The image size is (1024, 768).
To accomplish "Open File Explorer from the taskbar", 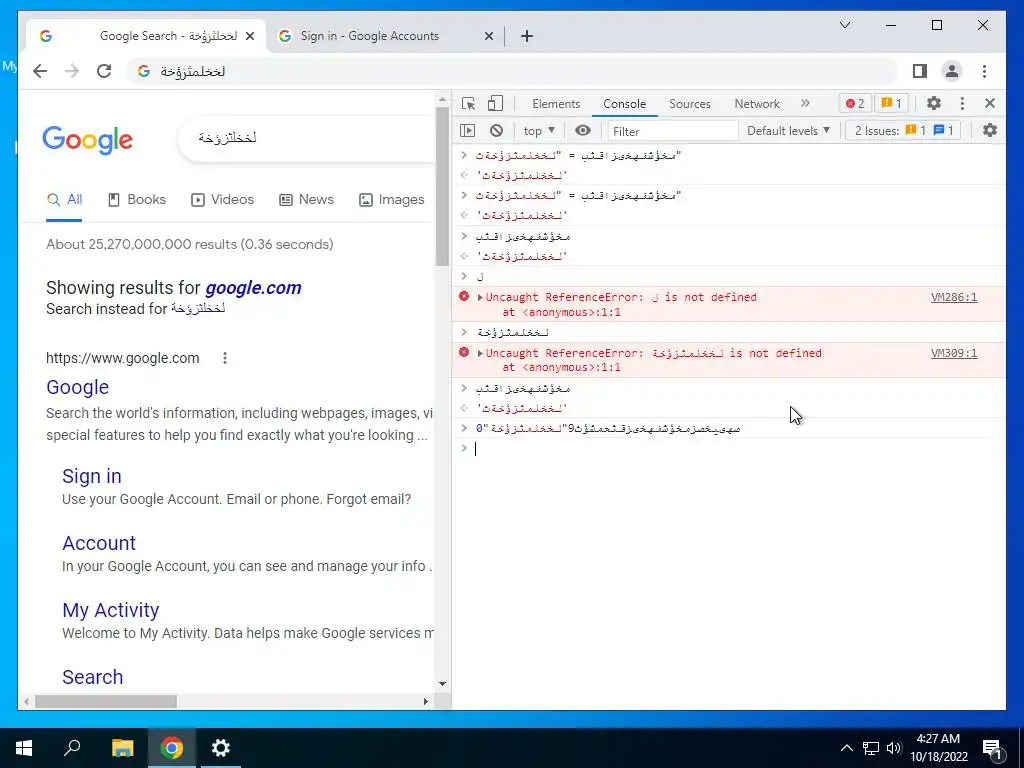I will point(122,748).
